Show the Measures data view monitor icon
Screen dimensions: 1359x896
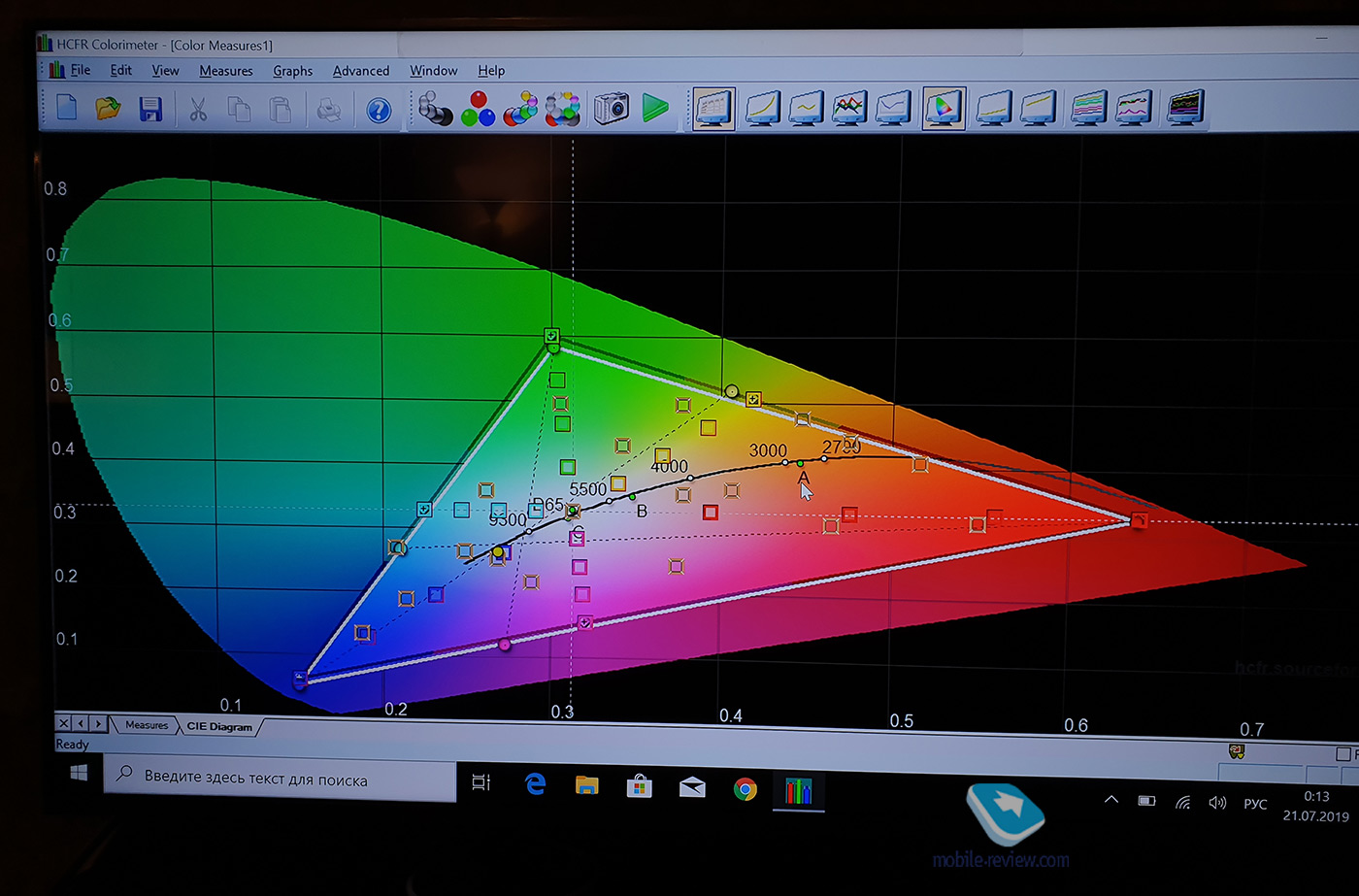[x=713, y=108]
